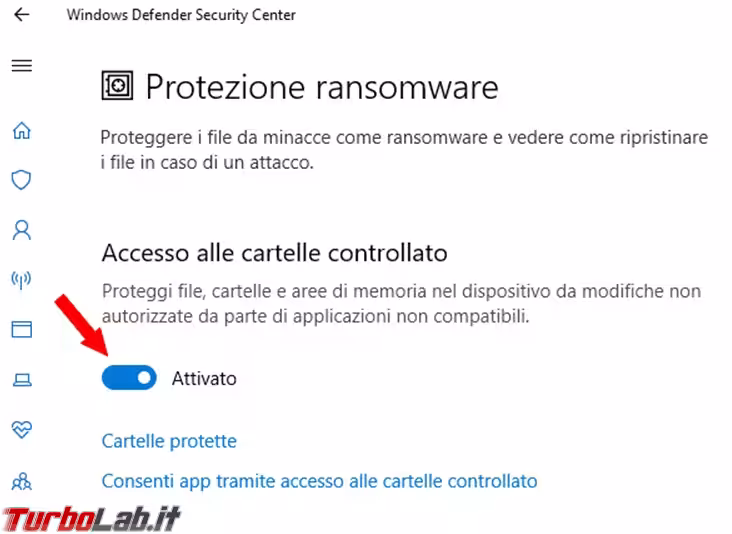Go to the Home section icon
The height and width of the screenshot is (534, 732).
21,131
